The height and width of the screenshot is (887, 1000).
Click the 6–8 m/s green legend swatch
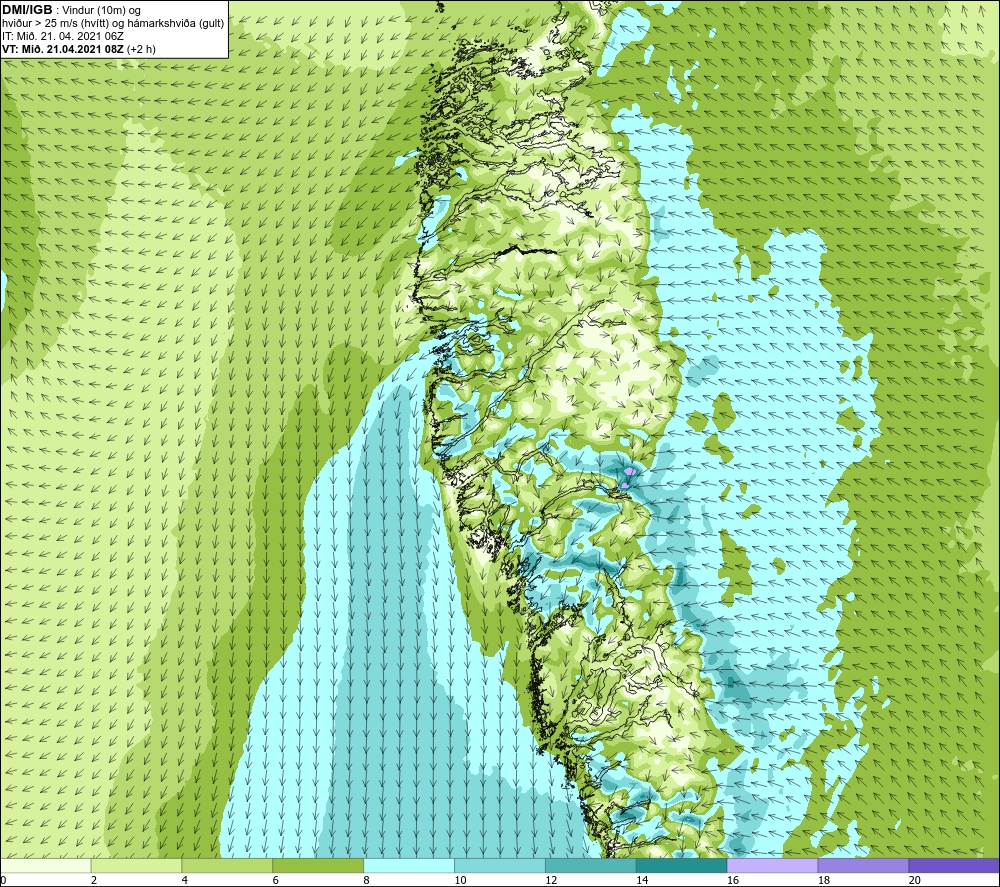pos(318,866)
